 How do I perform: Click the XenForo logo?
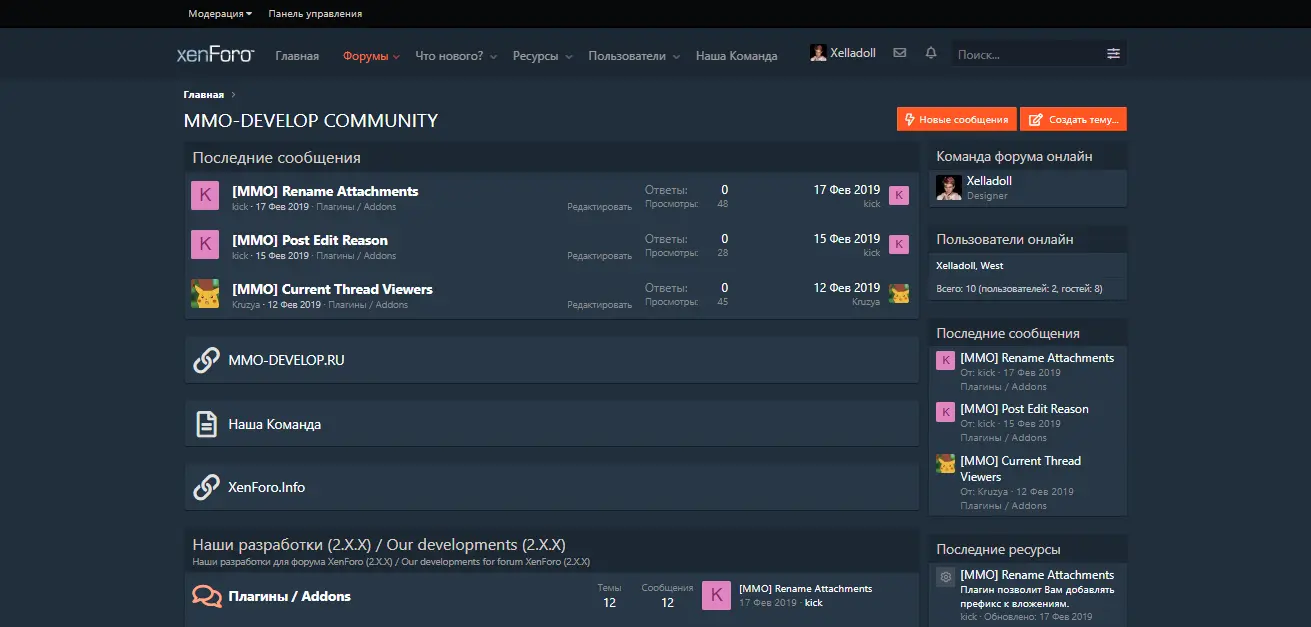pos(215,55)
